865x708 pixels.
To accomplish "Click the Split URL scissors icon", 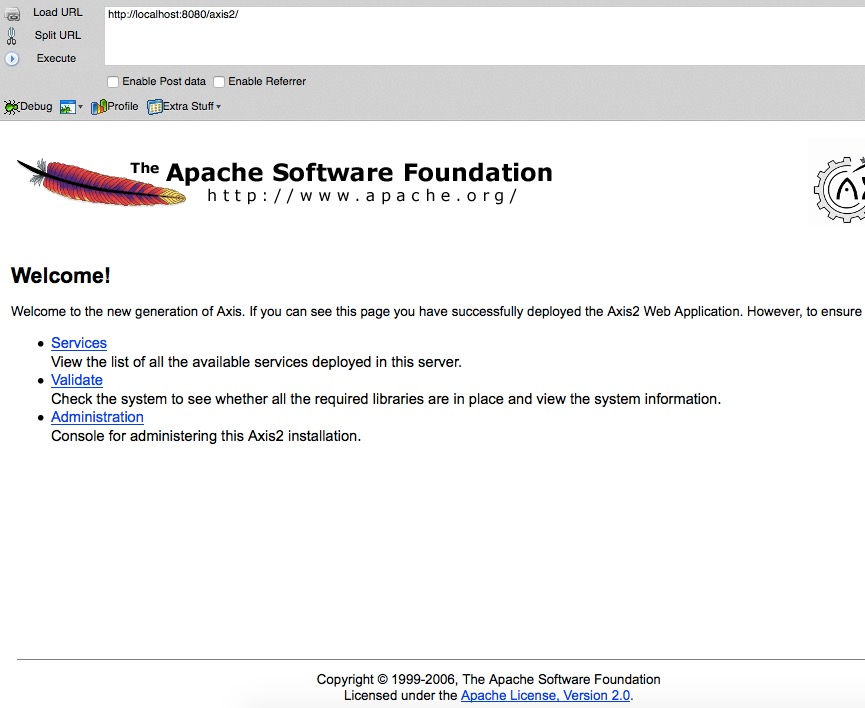I will coord(12,36).
